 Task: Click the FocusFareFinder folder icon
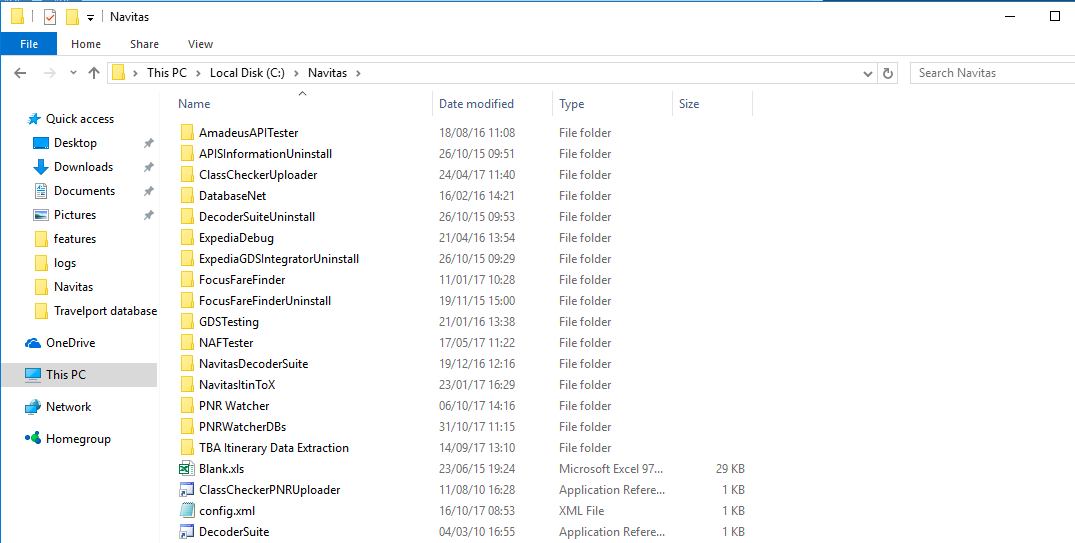pyautogui.click(x=188, y=280)
